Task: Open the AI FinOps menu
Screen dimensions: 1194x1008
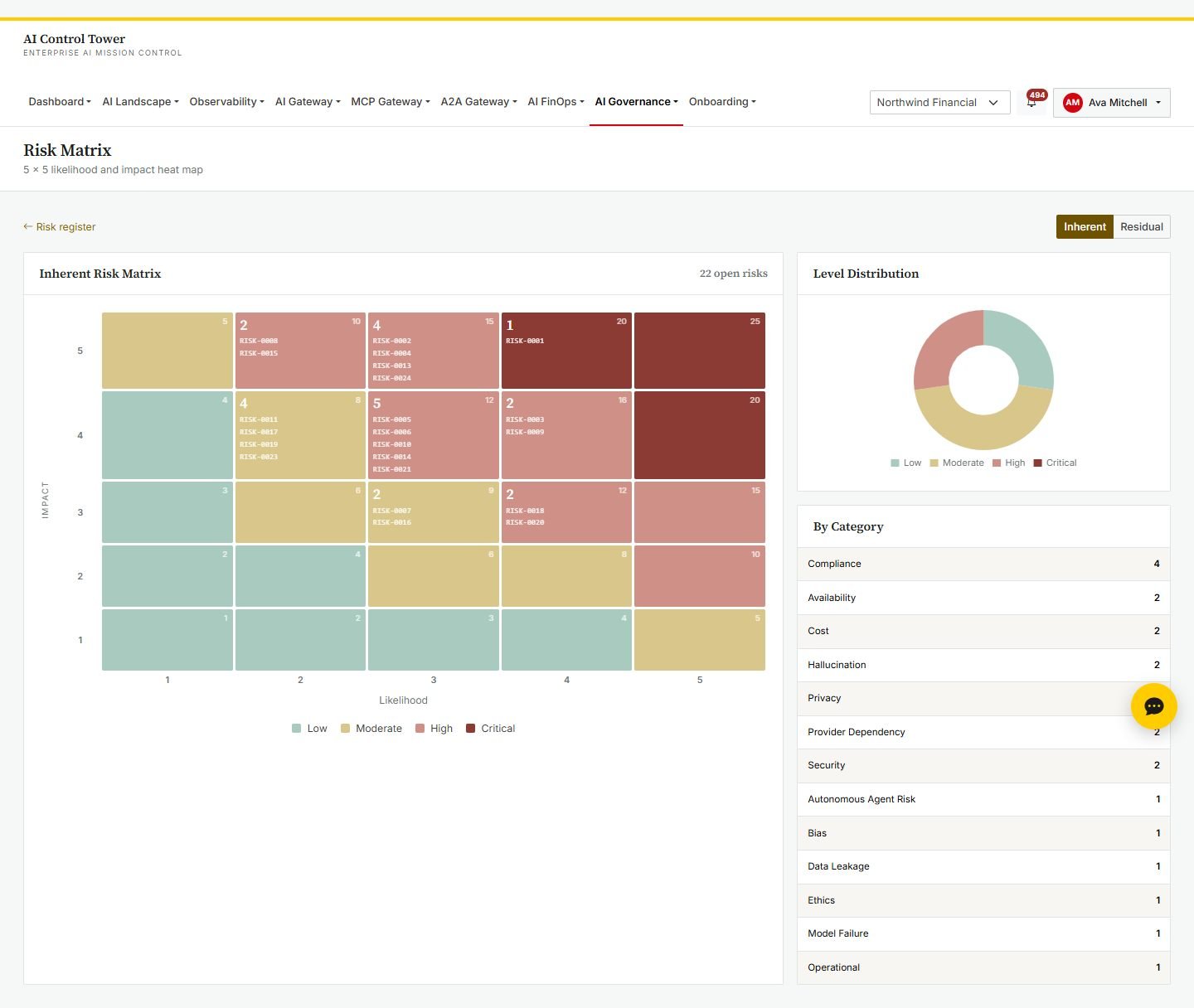Action: point(556,102)
